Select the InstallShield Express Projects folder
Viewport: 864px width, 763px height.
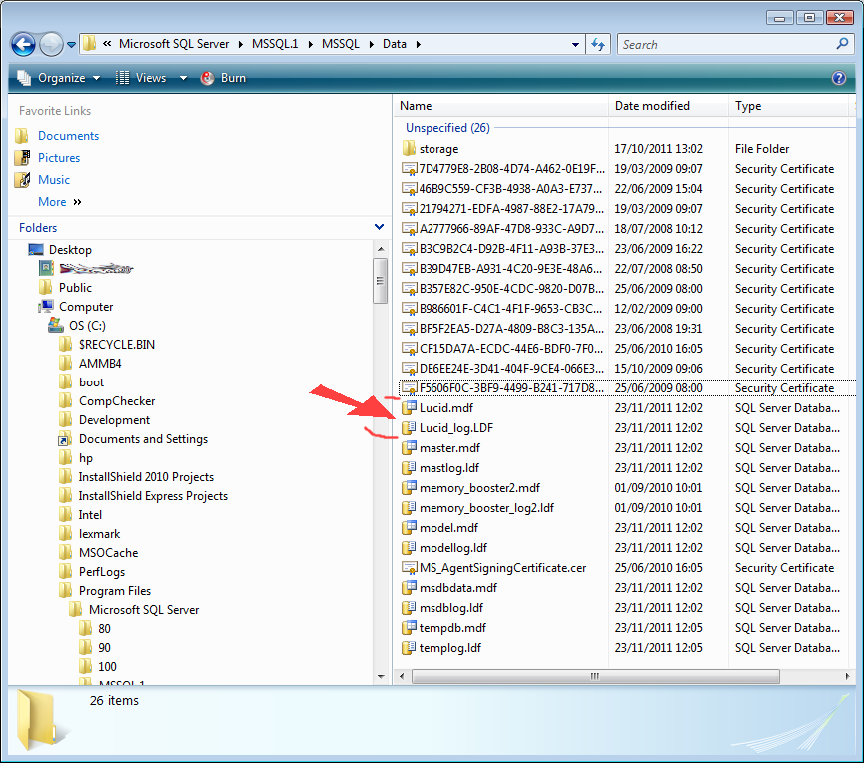[x=153, y=496]
